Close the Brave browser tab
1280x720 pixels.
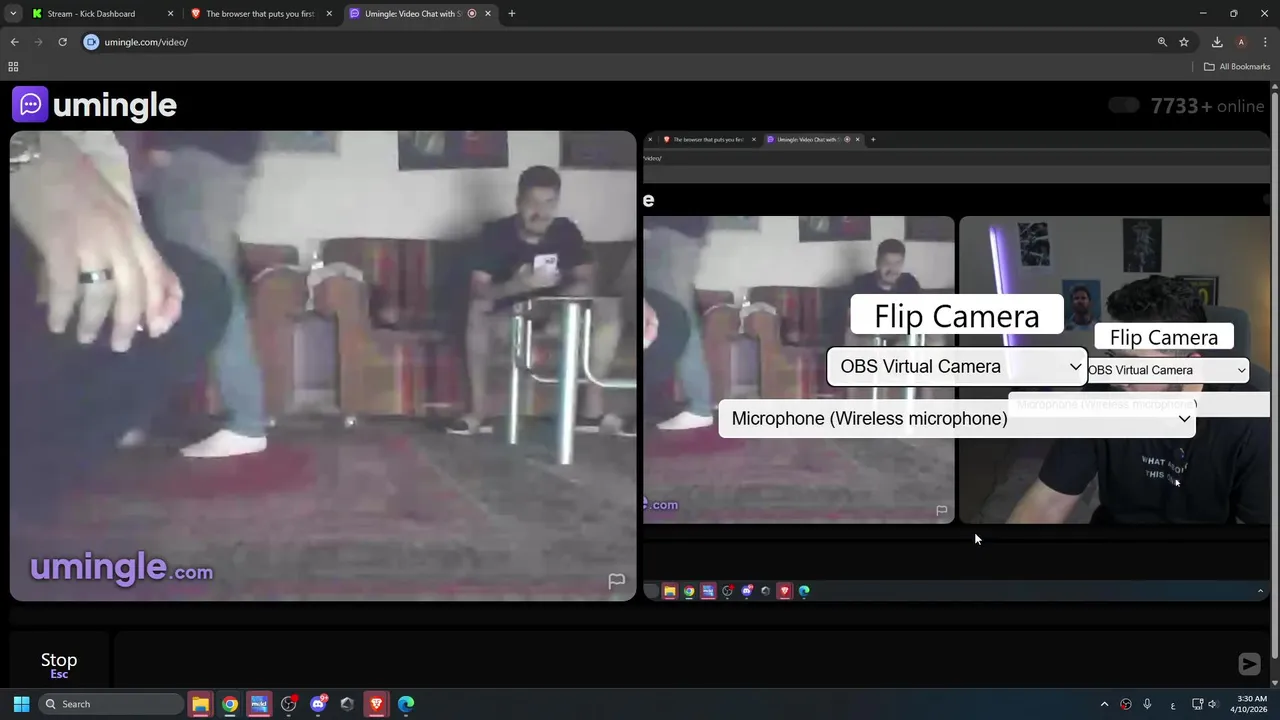click(x=329, y=14)
